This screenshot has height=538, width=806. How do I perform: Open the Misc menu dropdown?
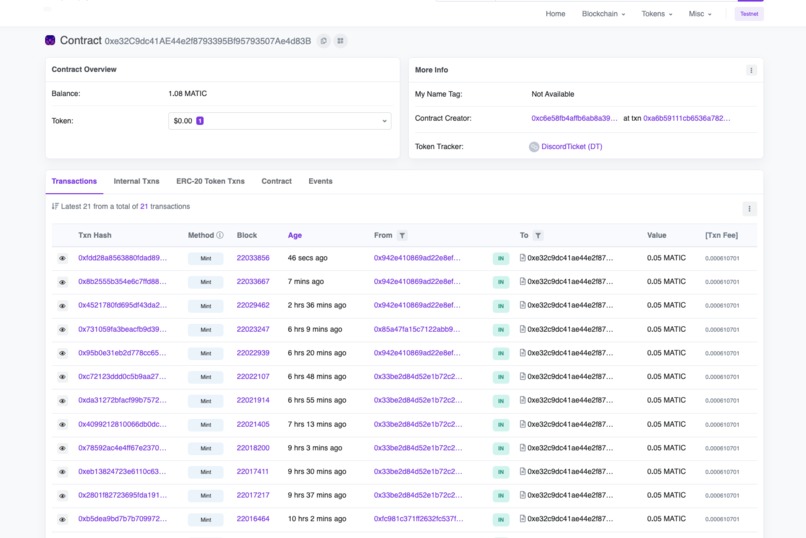(700, 14)
